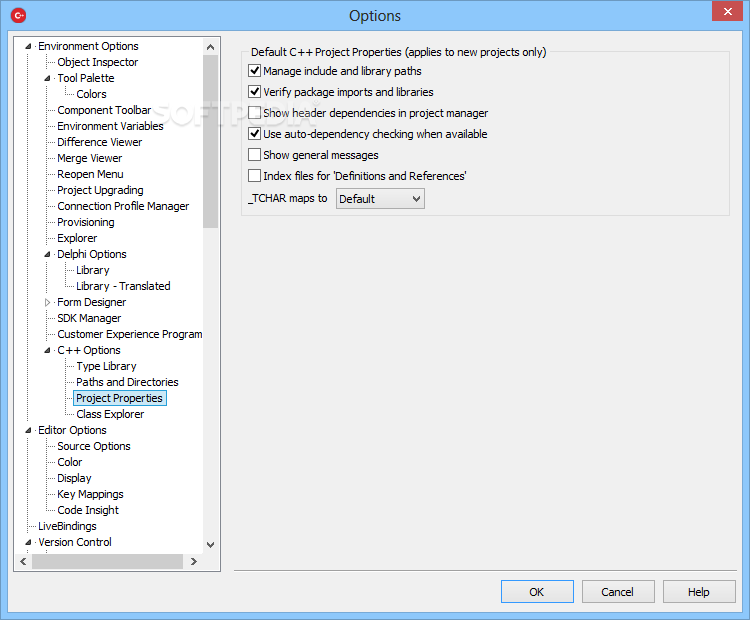The image size is (750, 620).
Task: Open SDK Manager page
Action: [89, 318]
